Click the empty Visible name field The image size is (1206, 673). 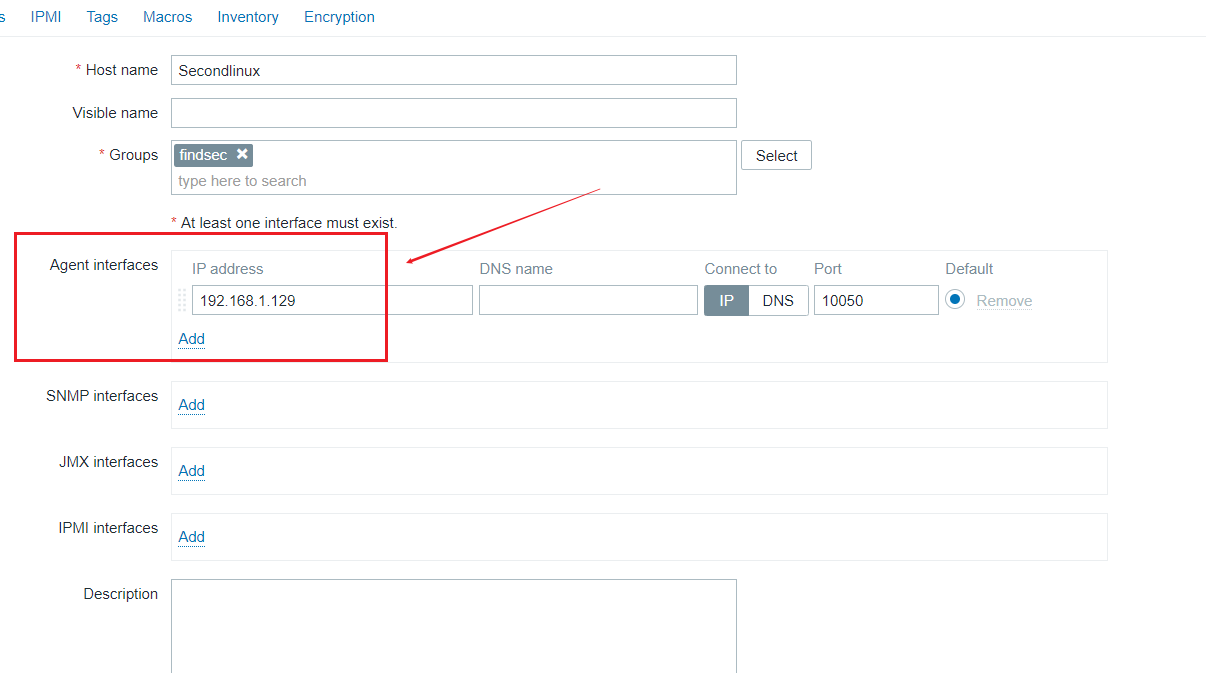454,112
